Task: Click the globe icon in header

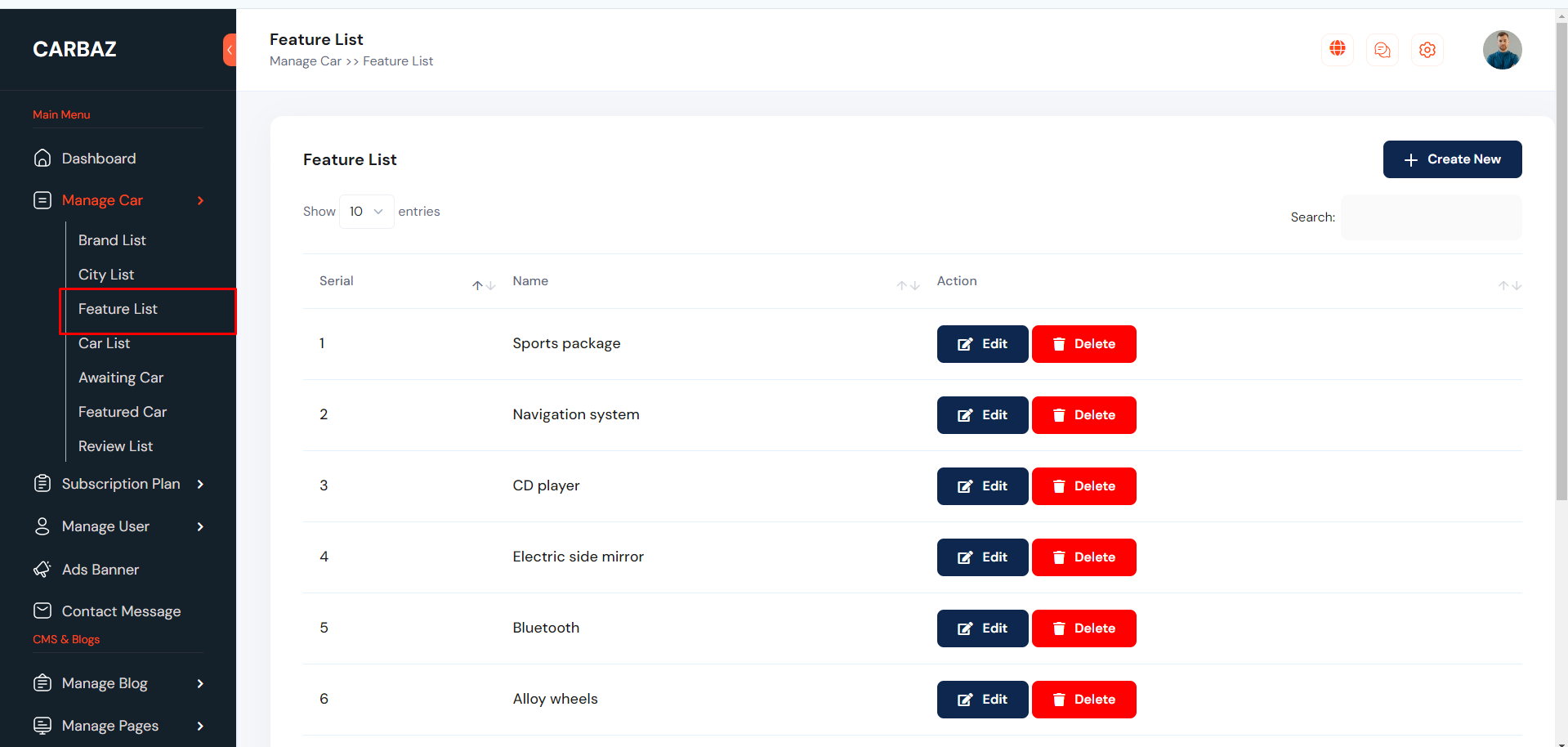Action: [x=1337, y=49]
